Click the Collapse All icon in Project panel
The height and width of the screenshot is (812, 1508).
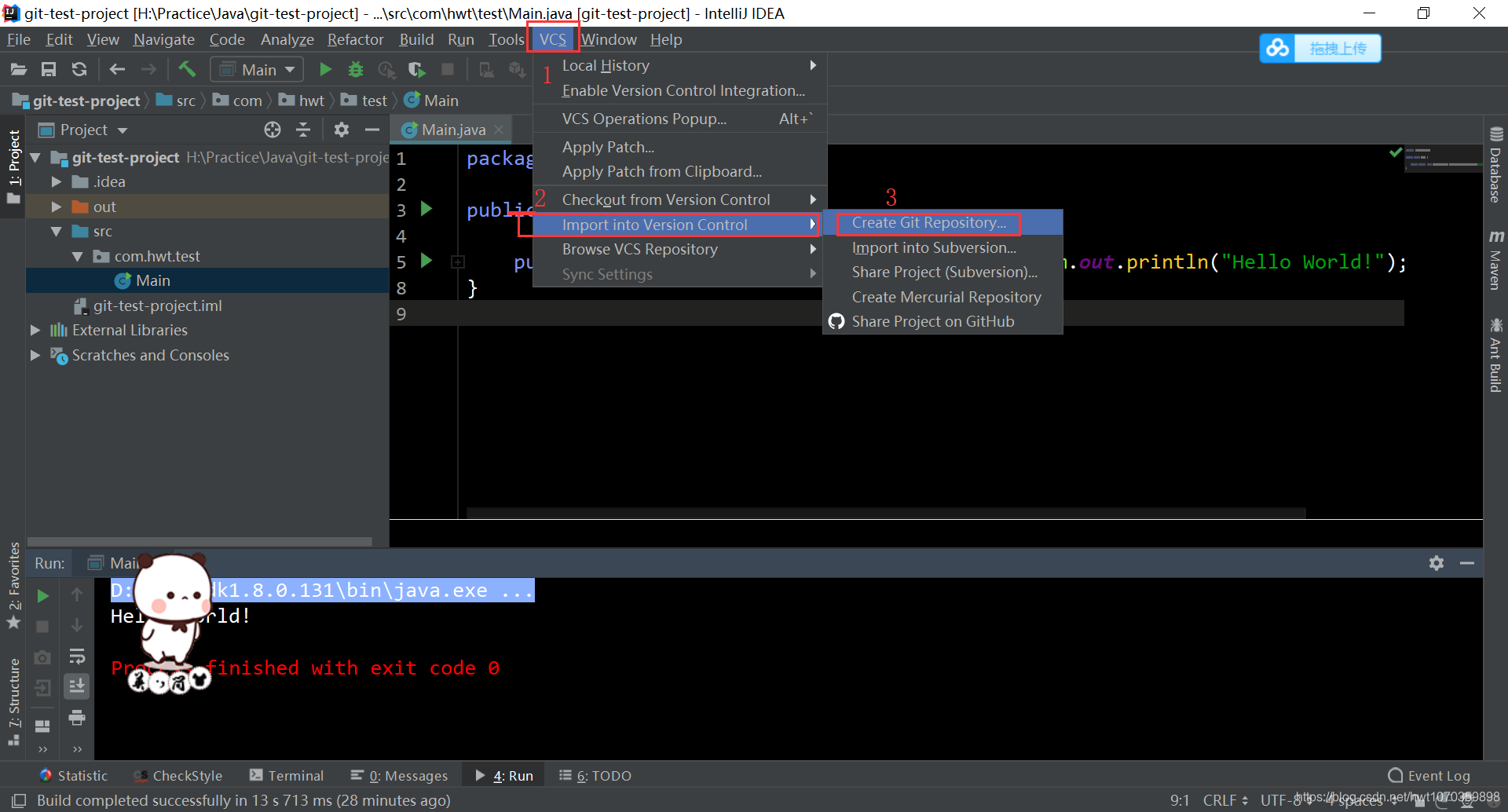[303, 130]
